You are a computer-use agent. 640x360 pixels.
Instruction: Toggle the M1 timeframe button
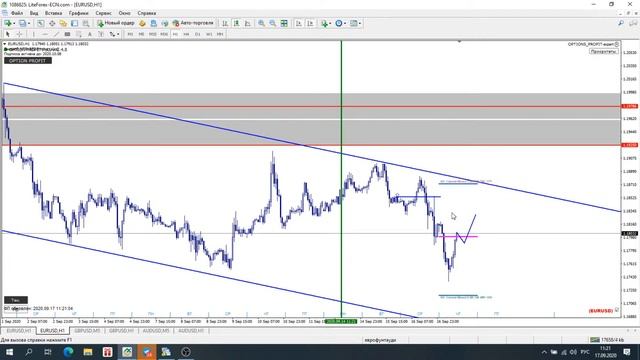pos(130,34)
